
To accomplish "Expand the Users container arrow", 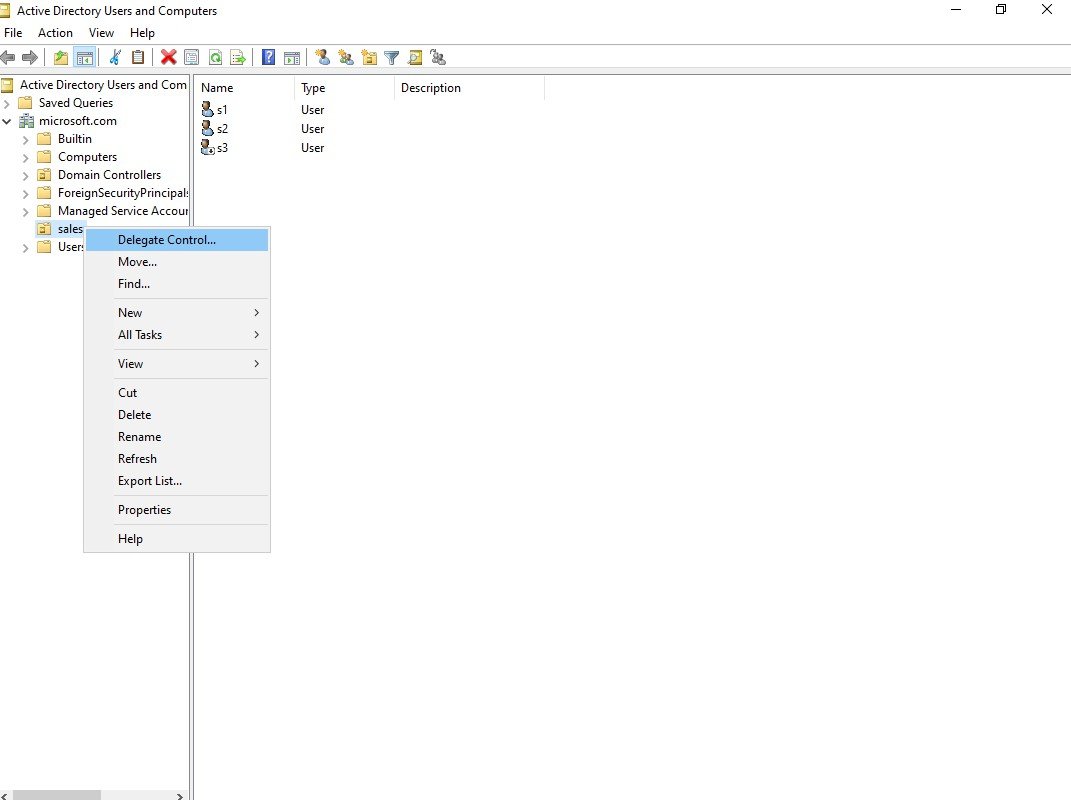I will [x=25, y=248].
